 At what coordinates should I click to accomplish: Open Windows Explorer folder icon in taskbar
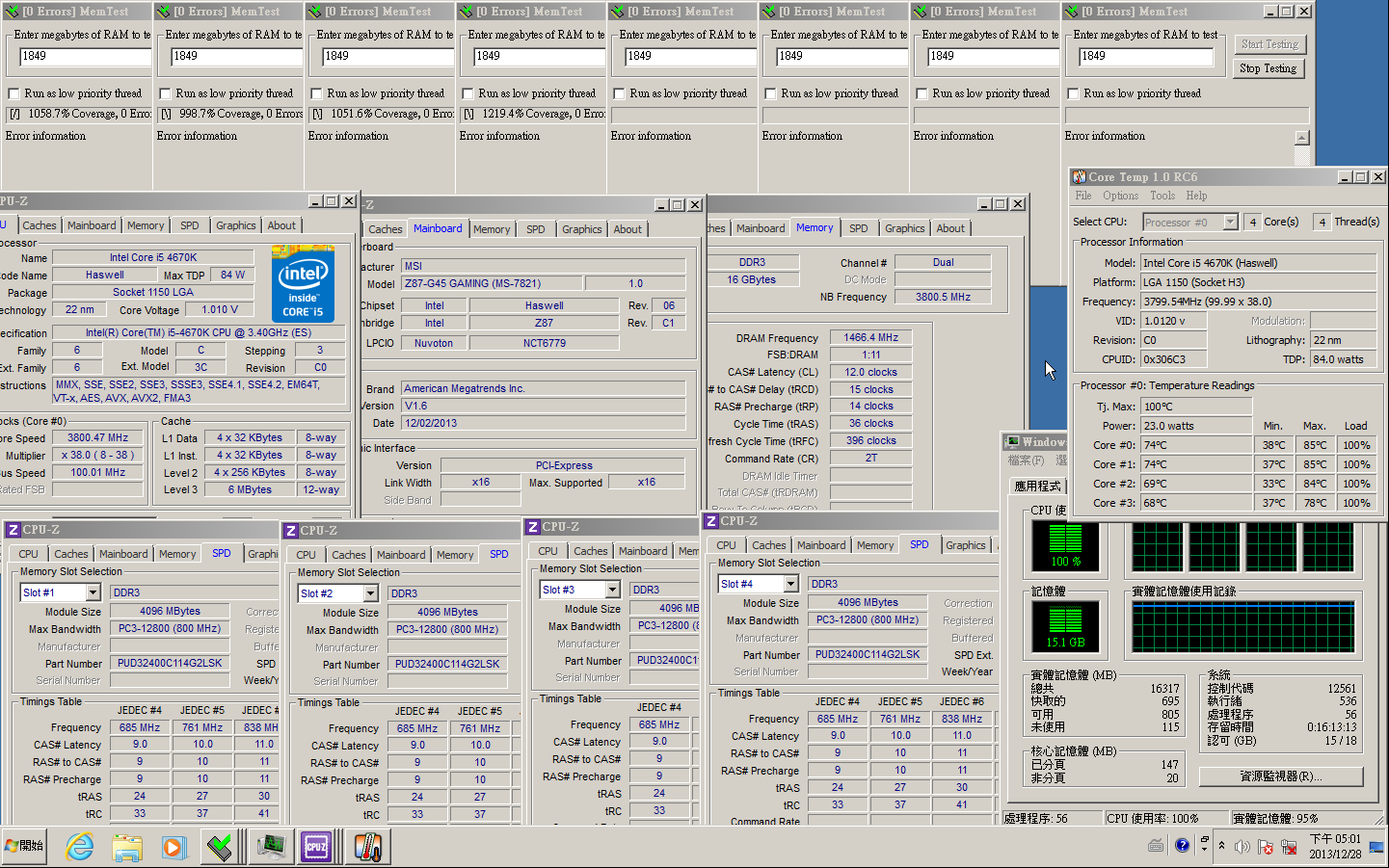tap(126, 847)
